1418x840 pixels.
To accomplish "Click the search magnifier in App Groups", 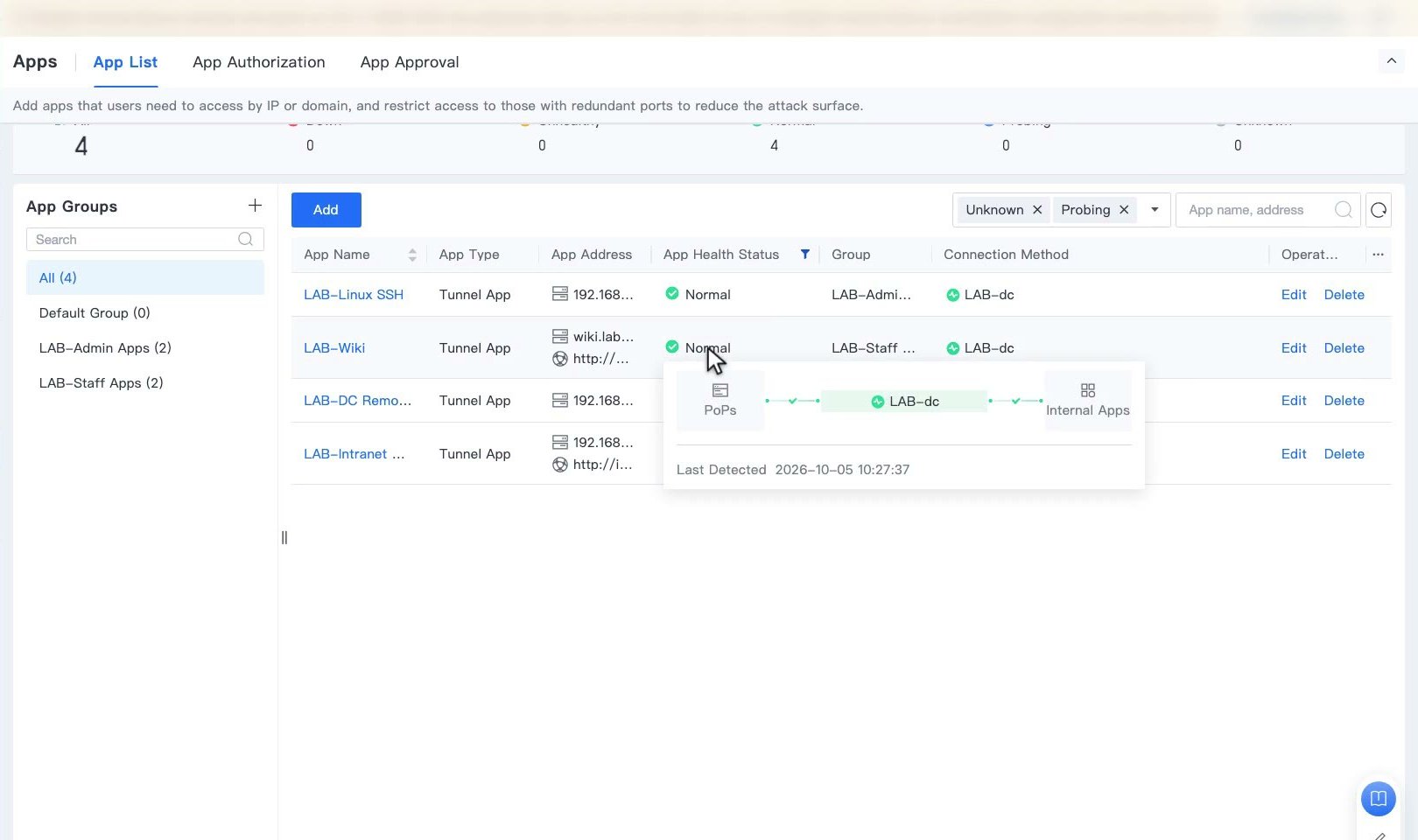I will click(x=246, y=240).
